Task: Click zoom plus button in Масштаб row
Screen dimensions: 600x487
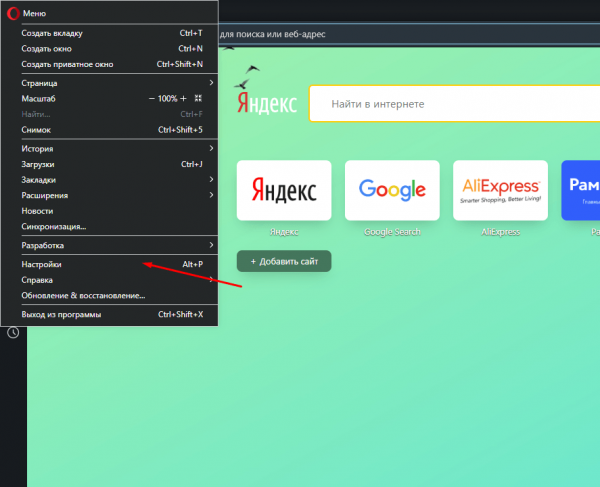Action: 183,99
